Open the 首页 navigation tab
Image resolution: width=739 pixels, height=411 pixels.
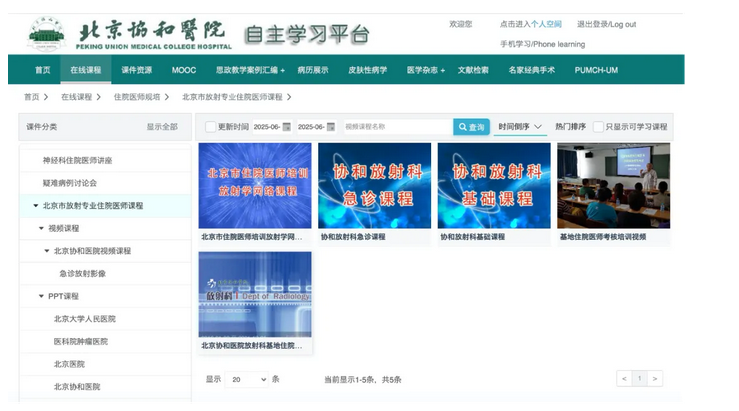point(42,70)
